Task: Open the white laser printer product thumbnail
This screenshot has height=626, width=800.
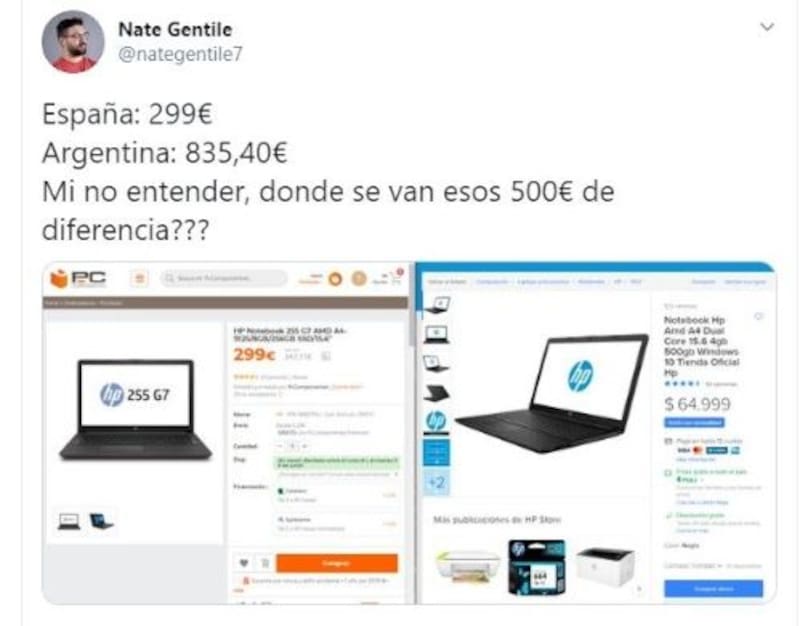Action: pyautogui.click(x=606, y=566)
